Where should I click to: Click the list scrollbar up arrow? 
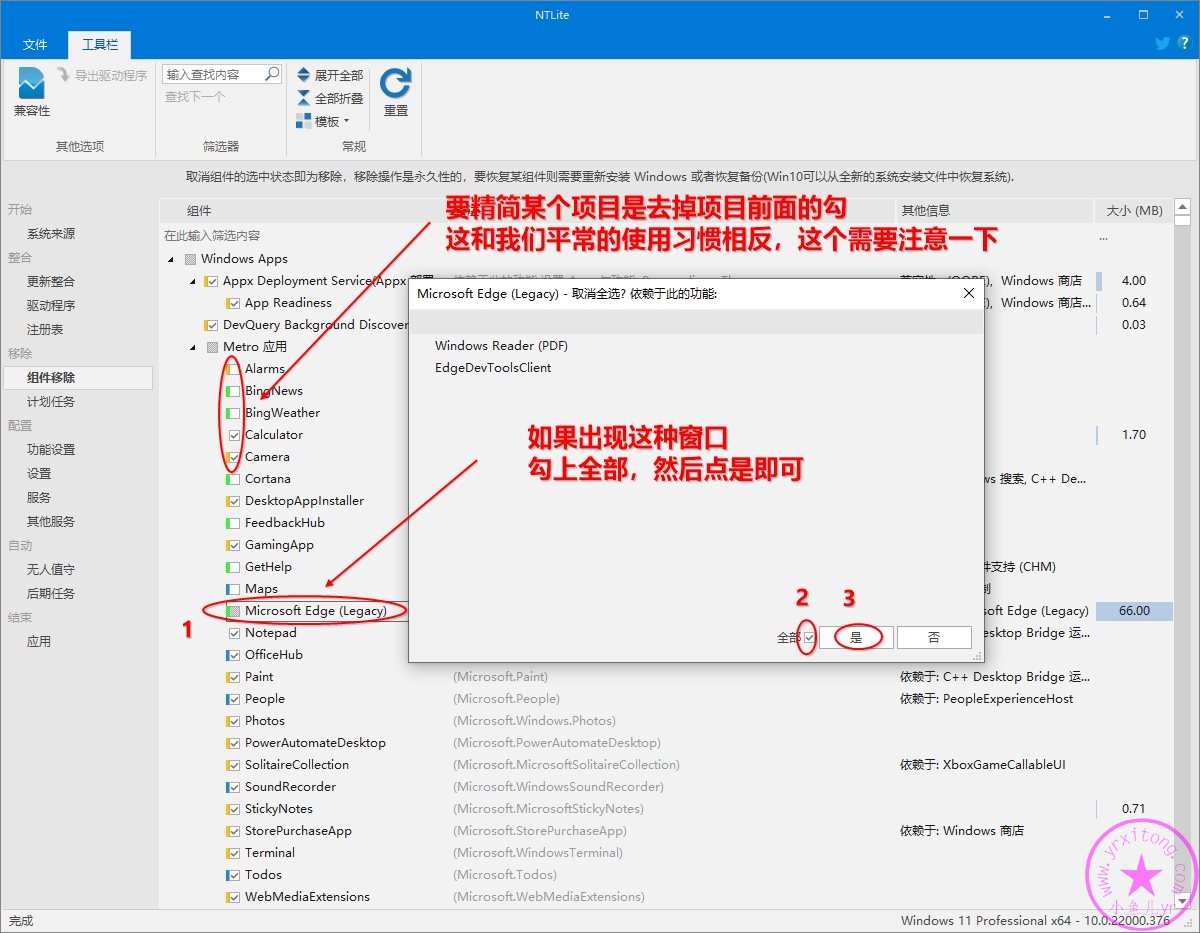pos(1182,209)
